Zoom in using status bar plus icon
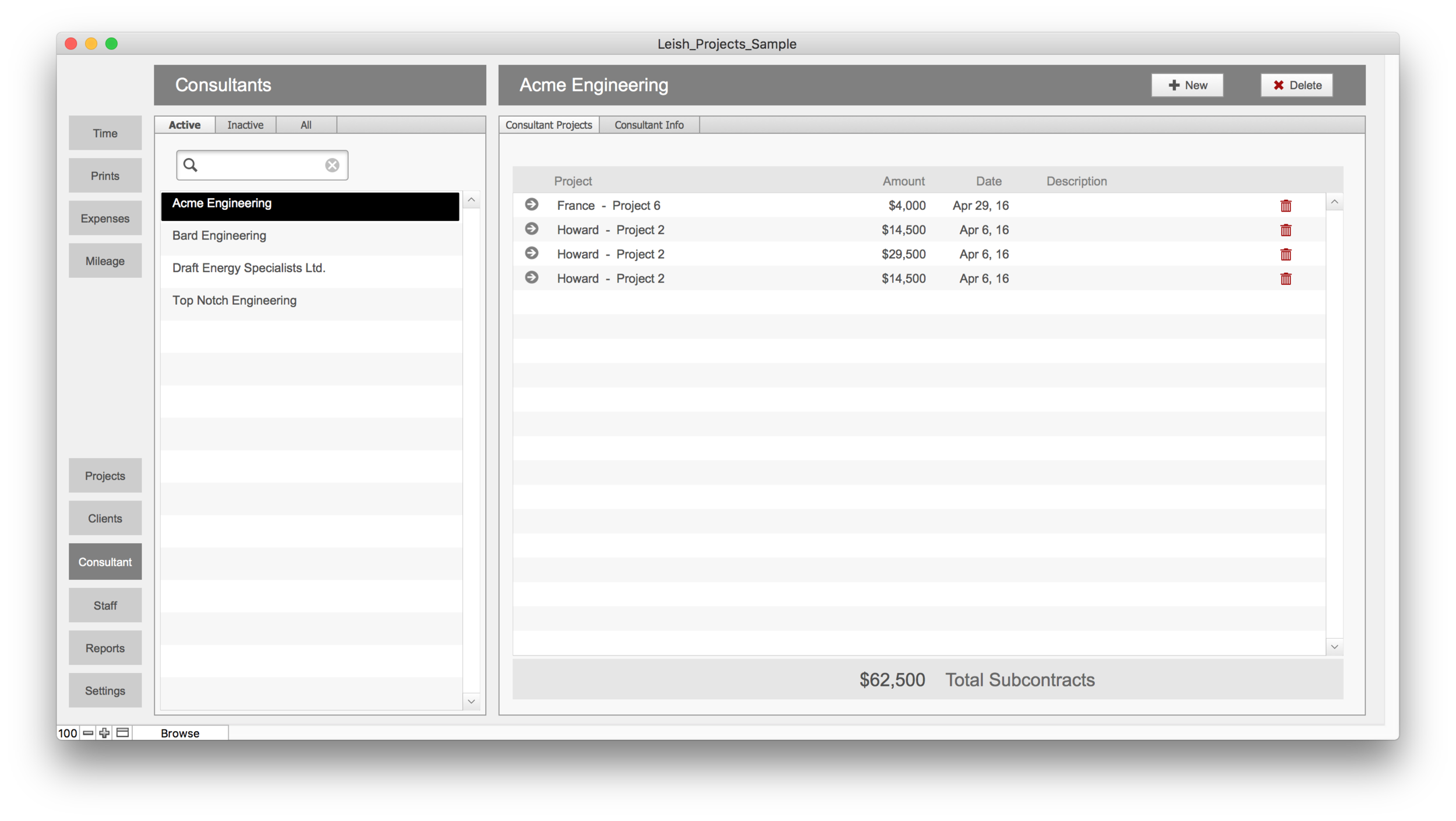Viewport: 1456px width, 821px height. (104, 733)
